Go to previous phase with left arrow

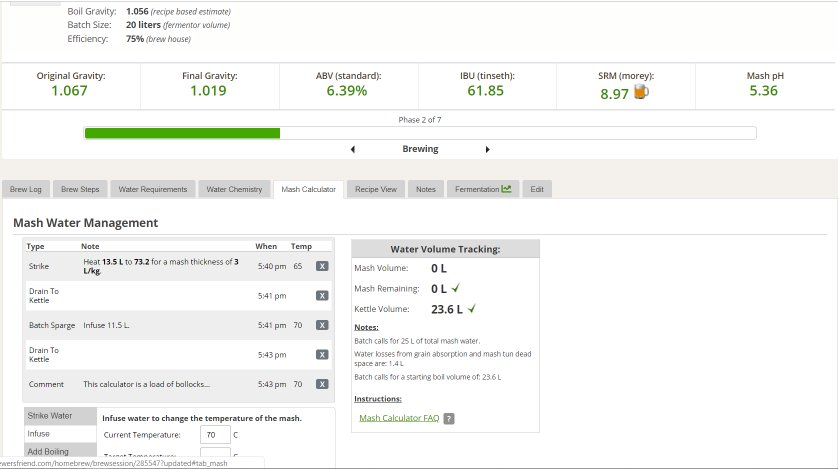click(x=353, y=150)
